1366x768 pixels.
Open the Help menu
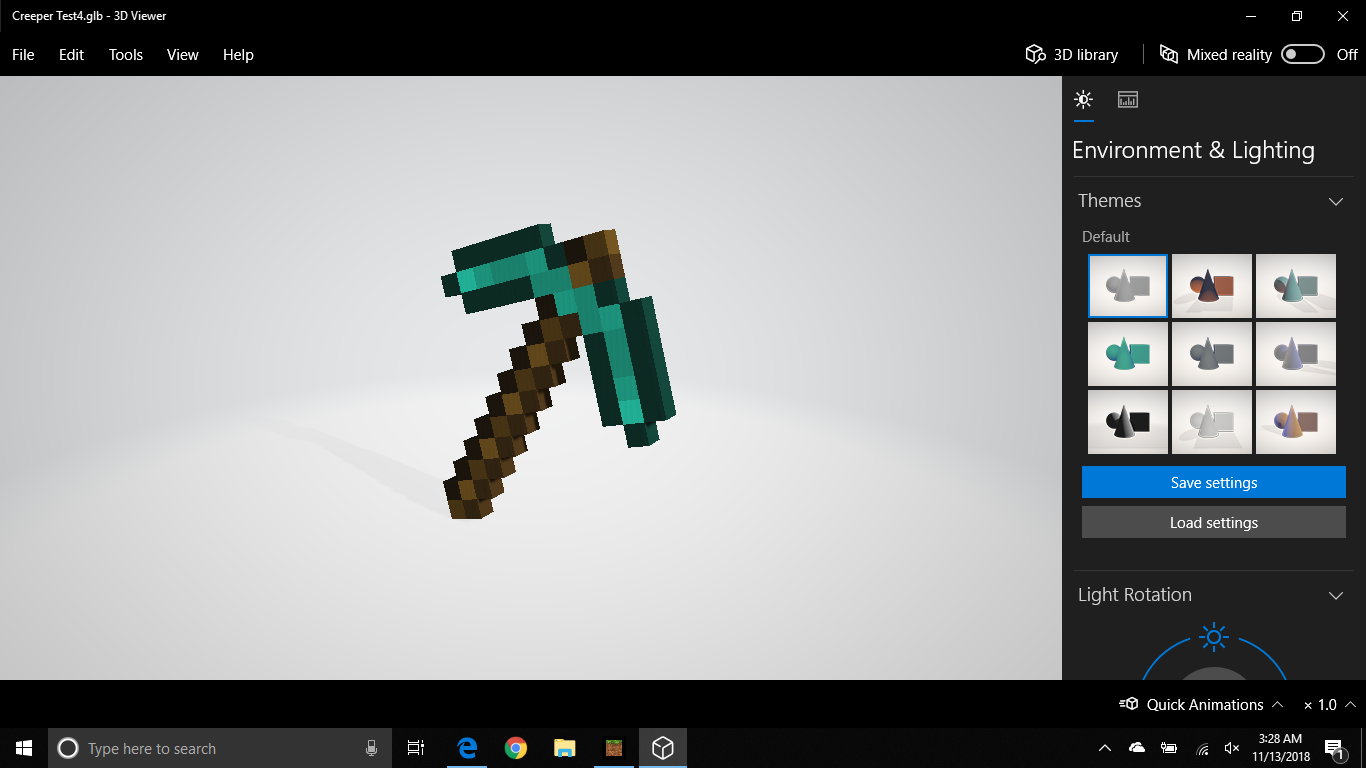[238, 55]
